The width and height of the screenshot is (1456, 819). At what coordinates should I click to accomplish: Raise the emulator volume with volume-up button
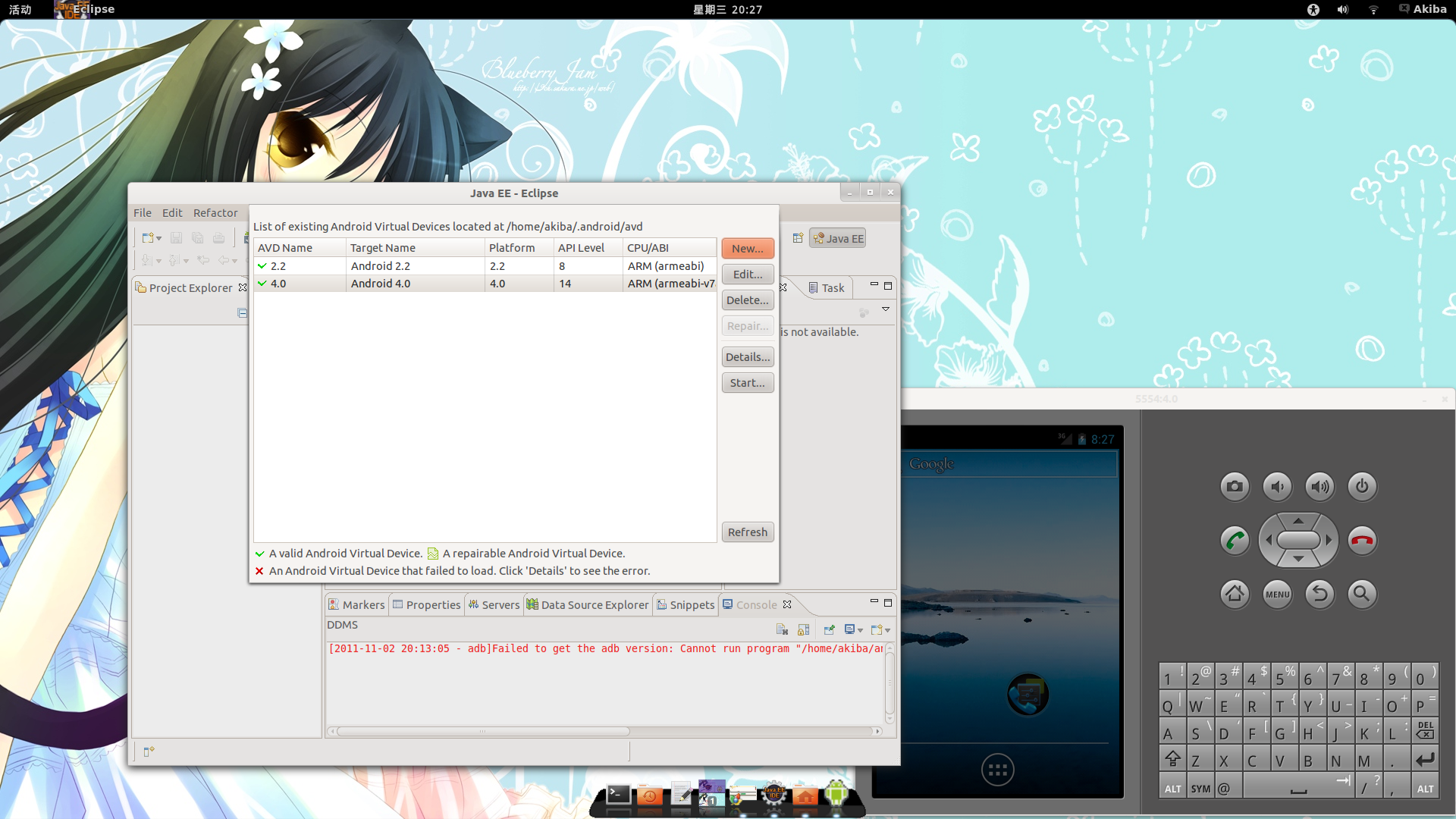[1319, 487]
